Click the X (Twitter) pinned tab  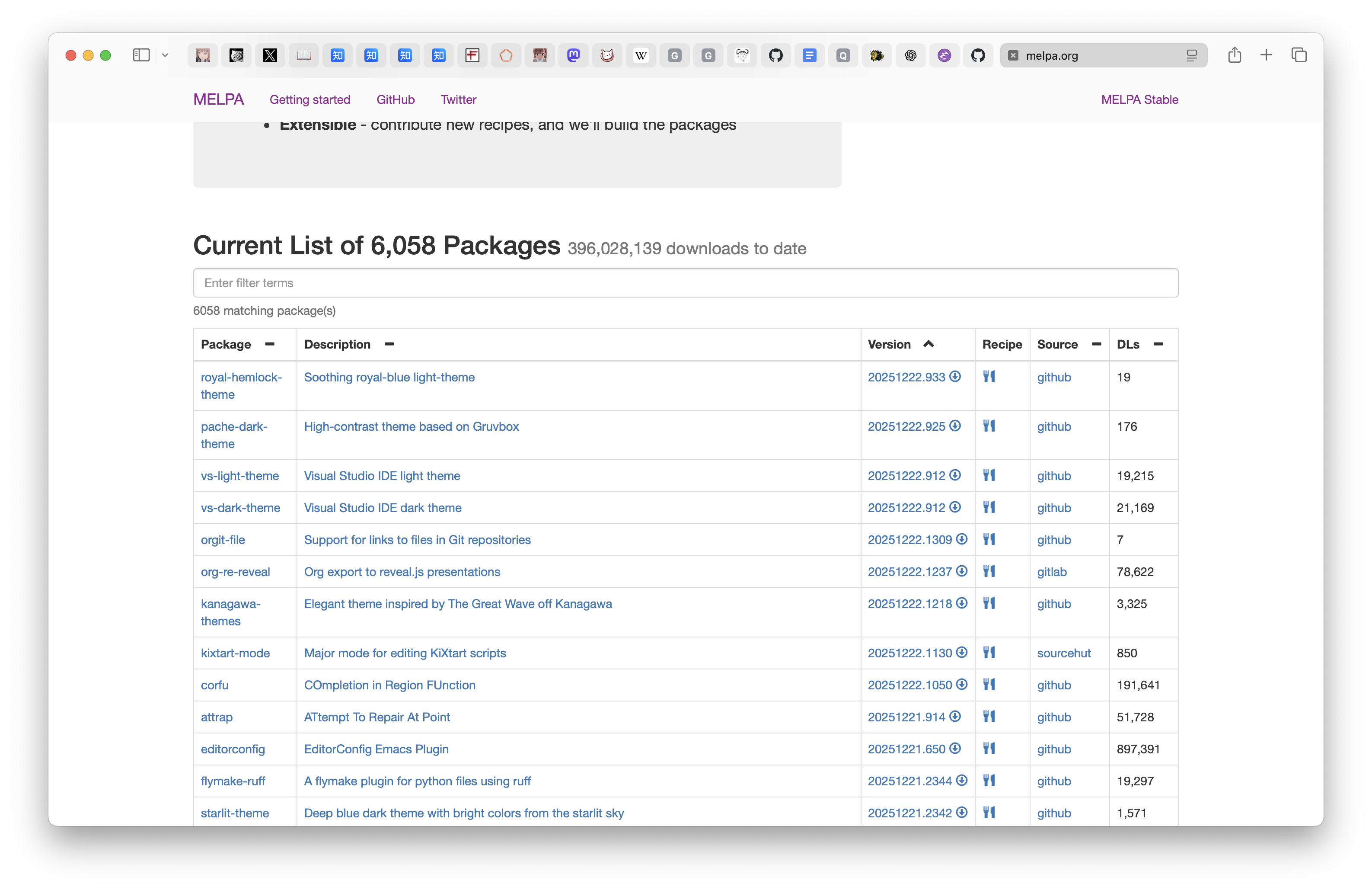(x=270, y=55)
